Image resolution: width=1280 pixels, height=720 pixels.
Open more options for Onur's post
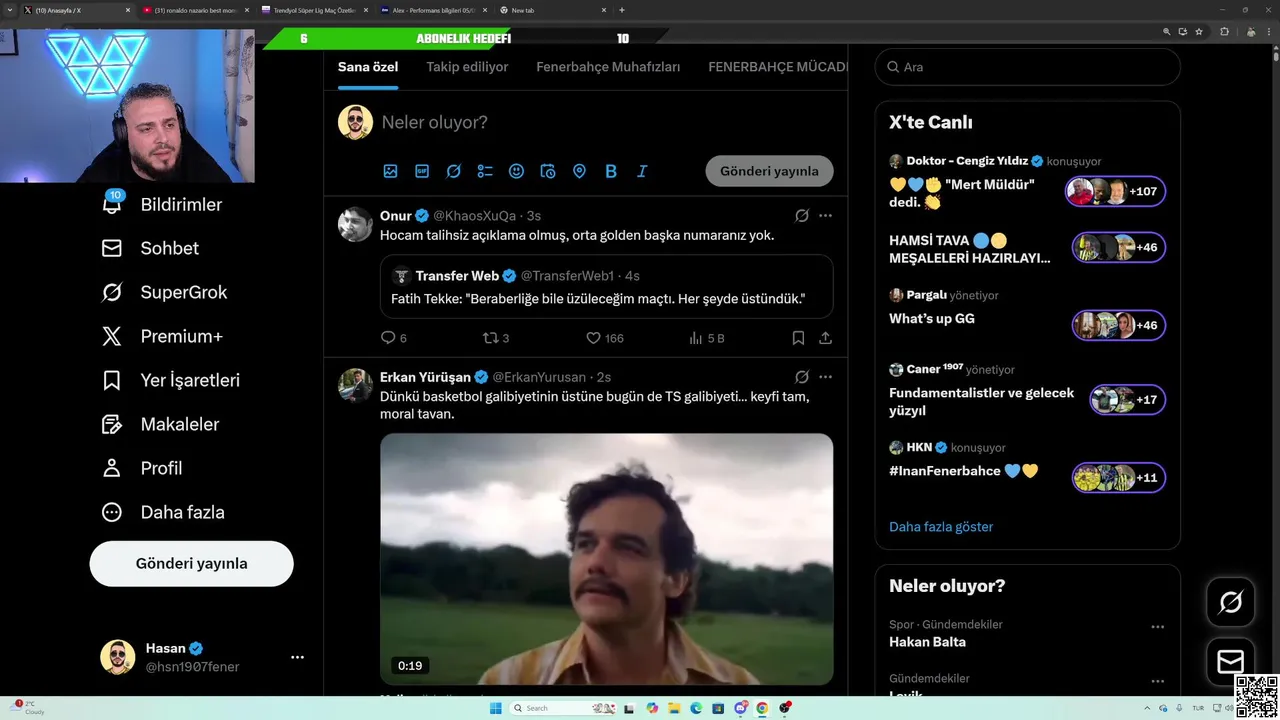[825, 216]
